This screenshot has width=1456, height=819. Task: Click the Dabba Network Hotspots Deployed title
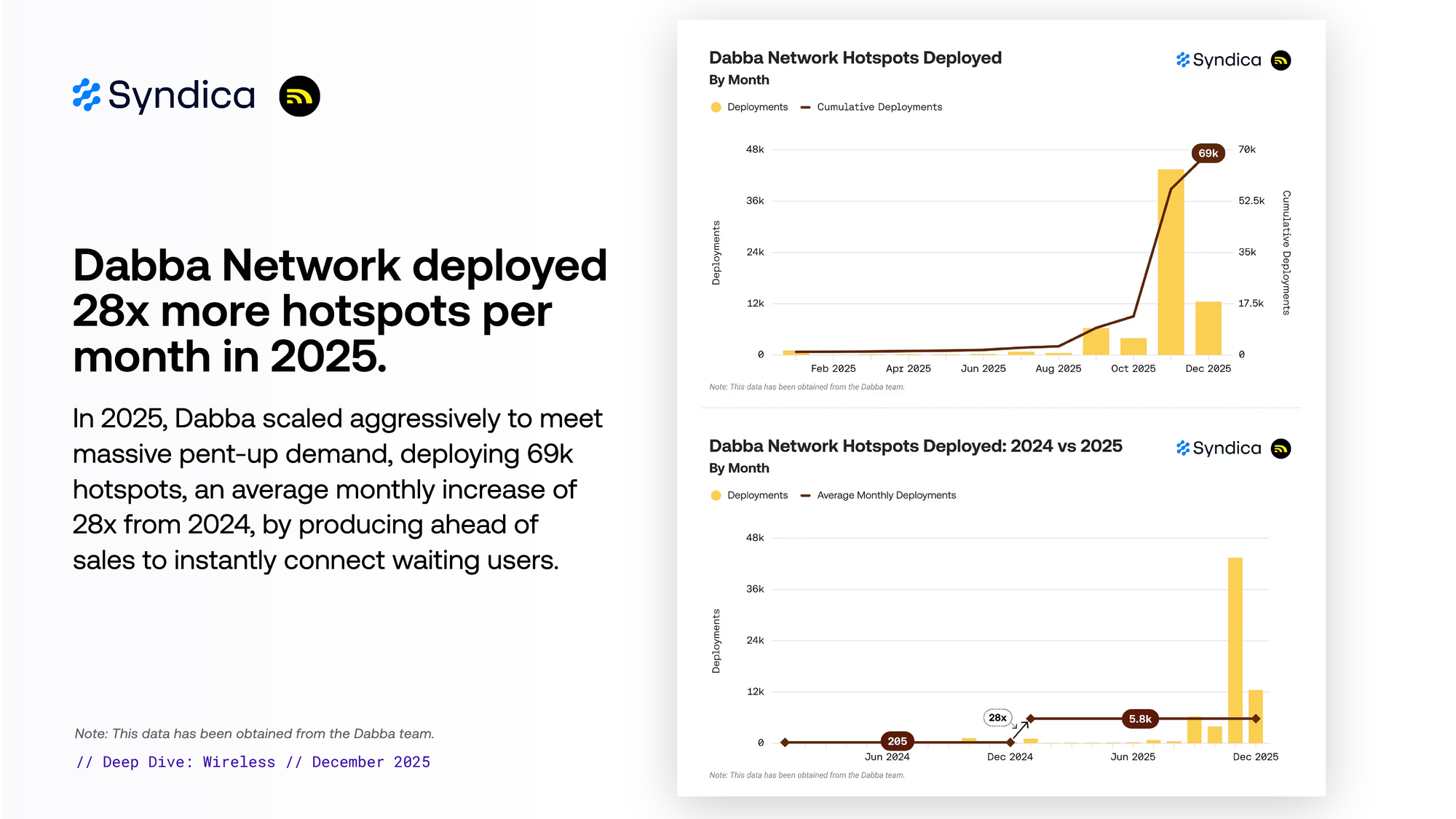[855, 58]
